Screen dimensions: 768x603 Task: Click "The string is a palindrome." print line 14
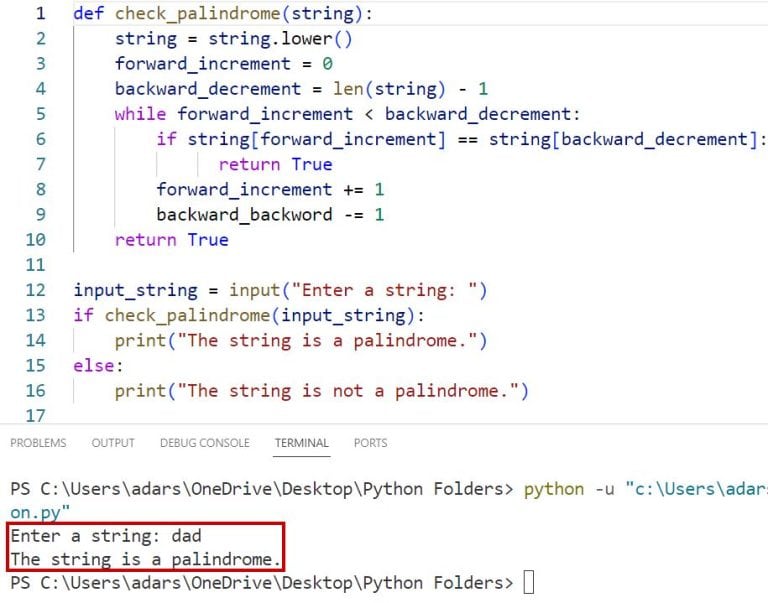(x=301, y=340)
